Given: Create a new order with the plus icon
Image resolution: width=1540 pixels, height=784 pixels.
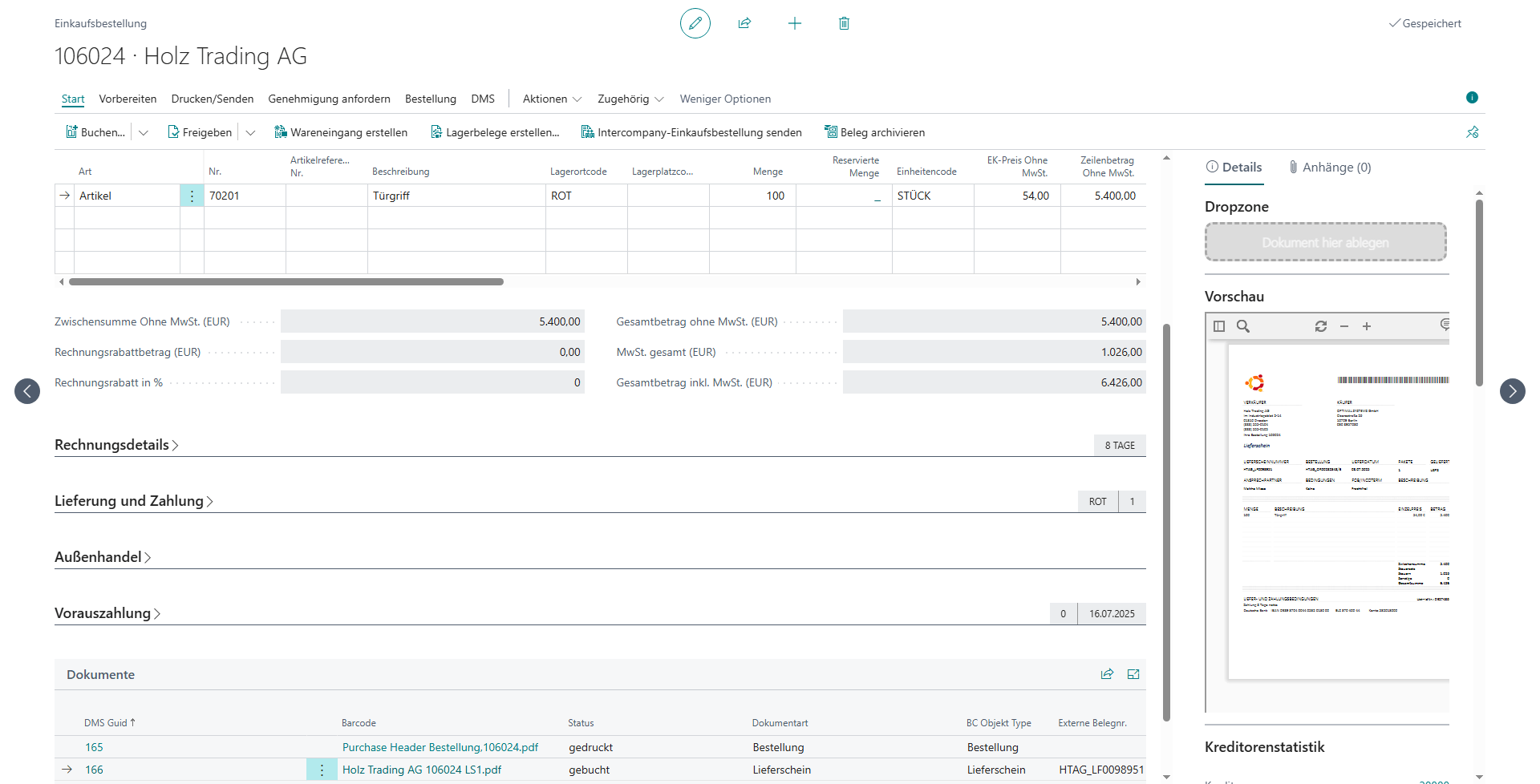Looking at the screenshot, I should [795, 23].
